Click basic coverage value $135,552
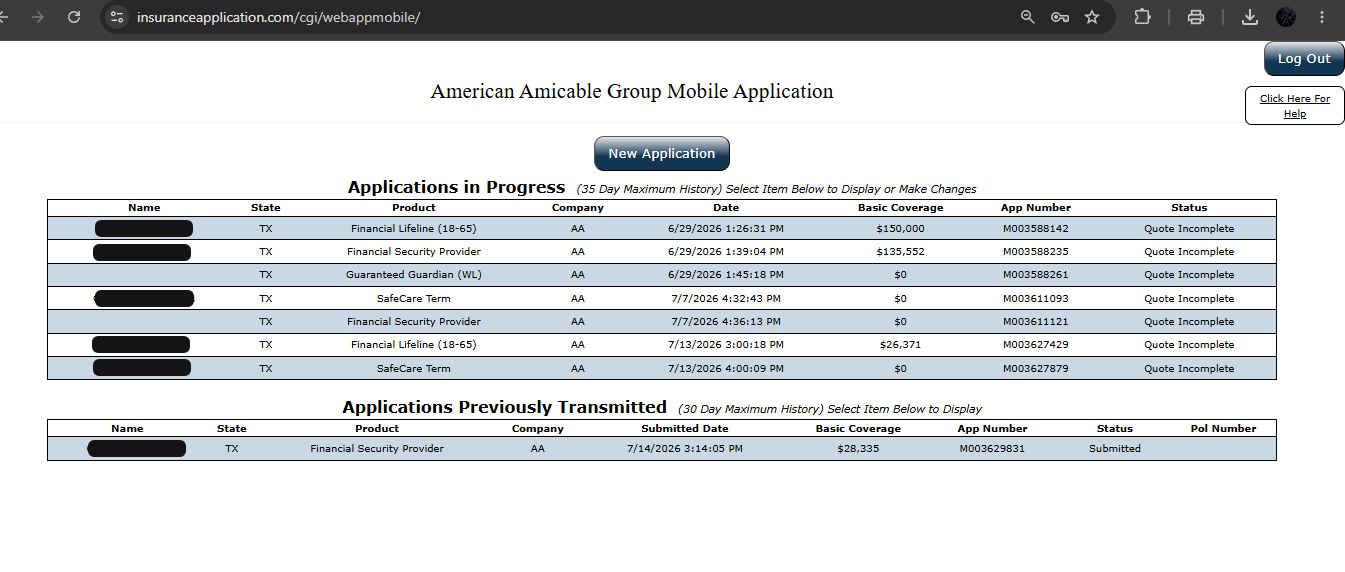This screenshot has width=1345, height=572. tap(900, 251)
